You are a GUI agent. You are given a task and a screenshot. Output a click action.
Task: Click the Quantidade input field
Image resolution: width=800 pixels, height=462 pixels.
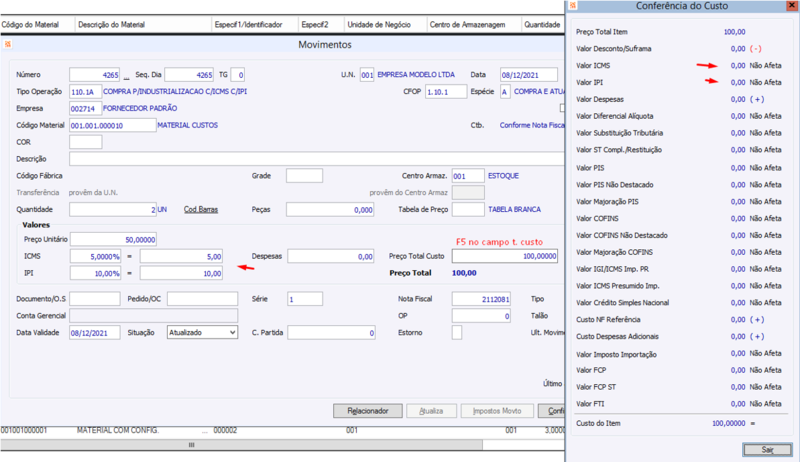113,210
